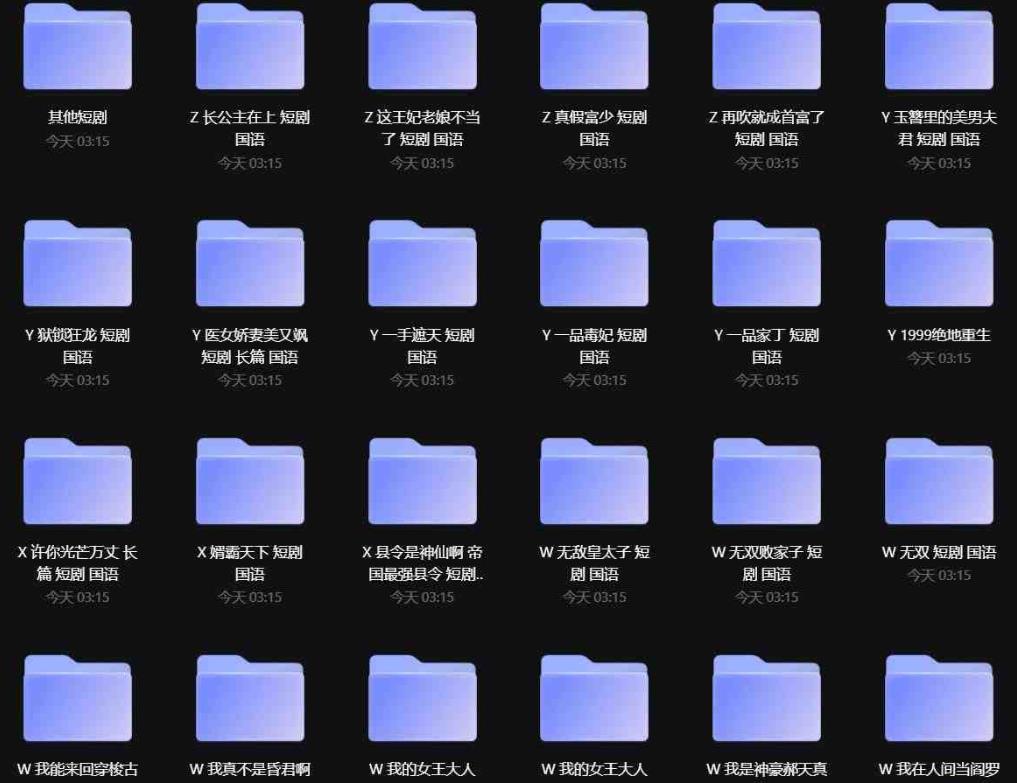Image resolution: width=1017 pixels, height=783 pixels.
Task: Click the X 许你光芒万丈 folder name label
Action: pos(77,563)
